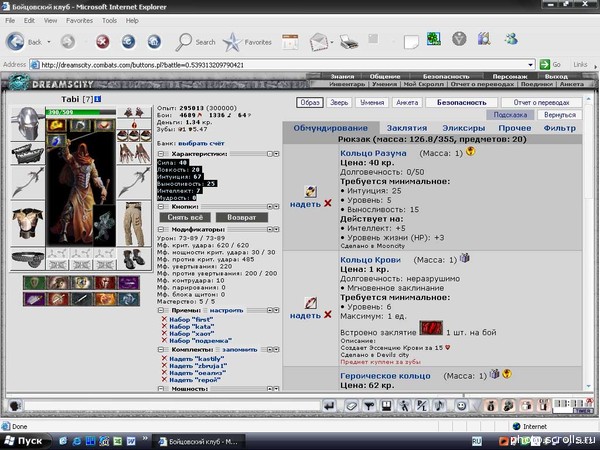Click the red Stop loading icon

pos(103,42)
